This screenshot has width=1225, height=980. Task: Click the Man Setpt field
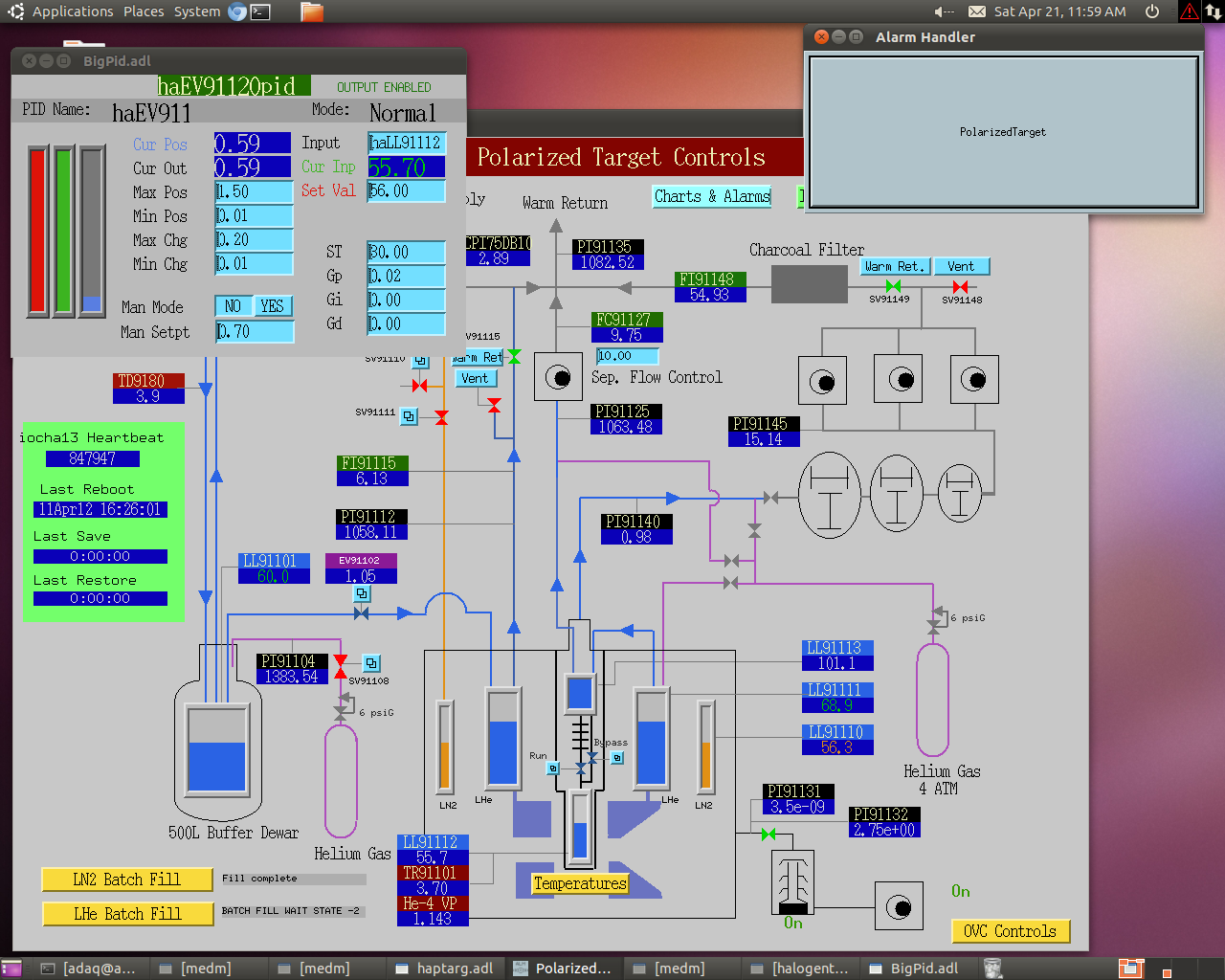[x=254, y=332]
